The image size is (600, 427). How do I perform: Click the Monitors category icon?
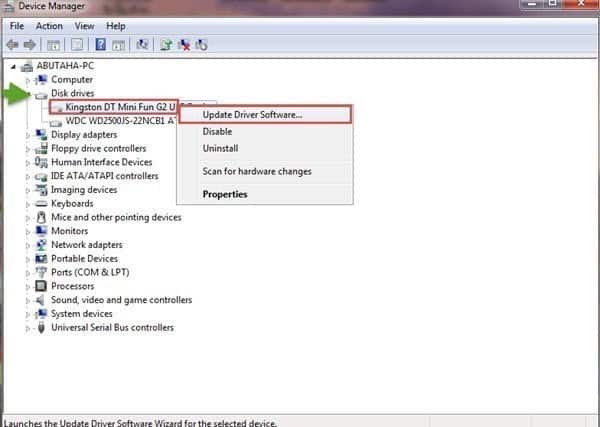(41, 231)
